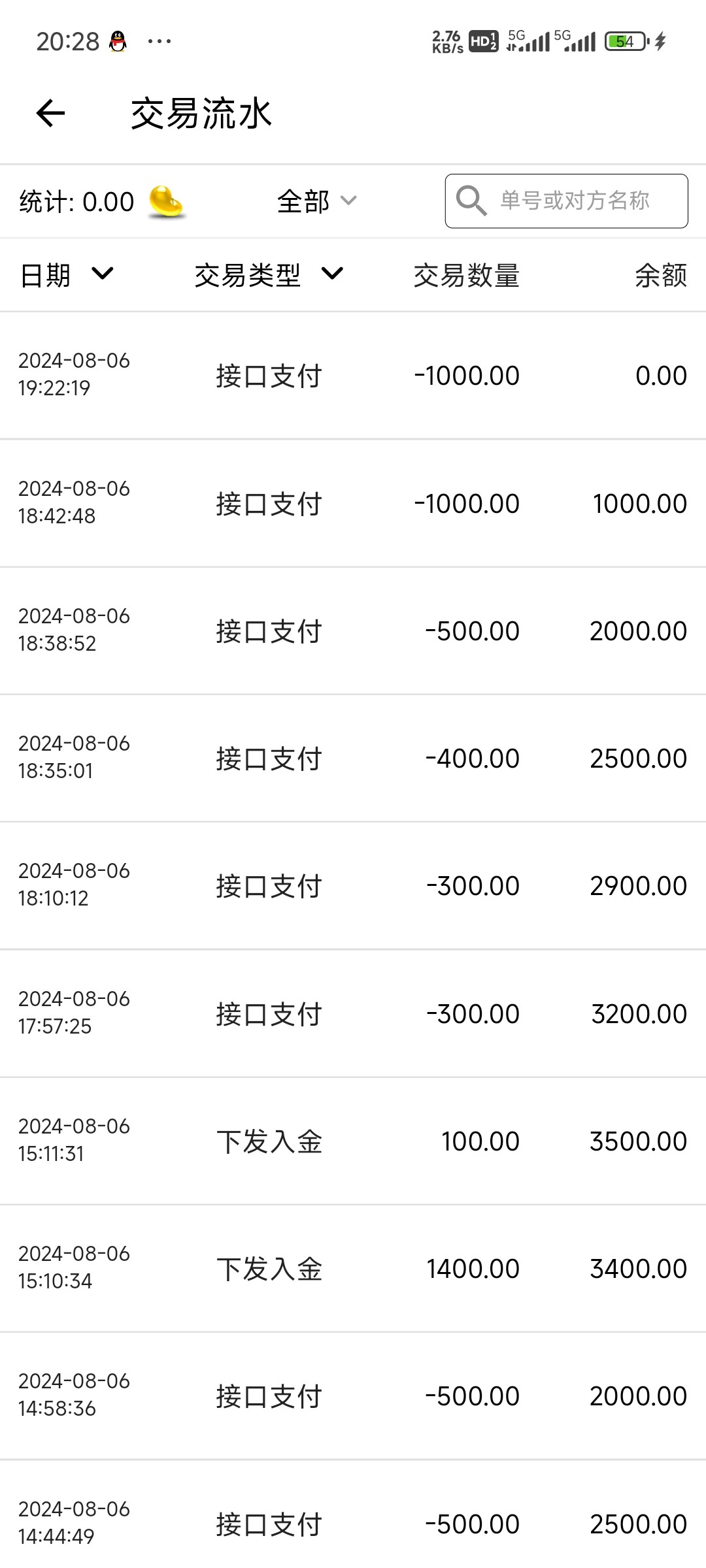Open the 15:11:31 下发入金 100.00 entry
The height and width of the screenshot is (1568, 706).
(353, 1141)
